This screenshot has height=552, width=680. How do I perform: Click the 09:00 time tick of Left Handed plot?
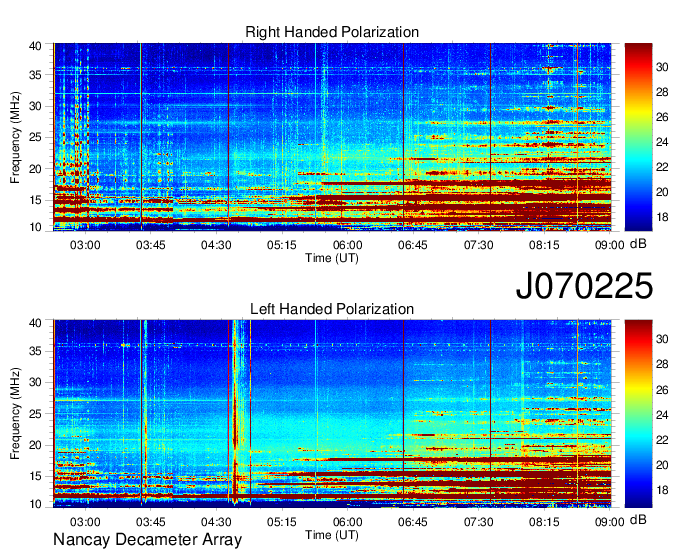[610, 522]
